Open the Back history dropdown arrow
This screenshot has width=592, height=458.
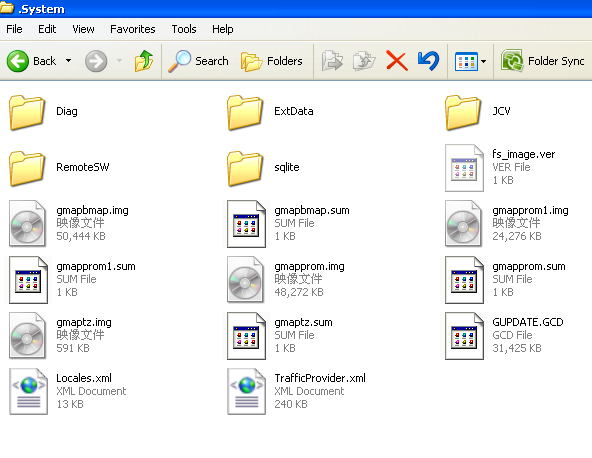pos(68,61)
